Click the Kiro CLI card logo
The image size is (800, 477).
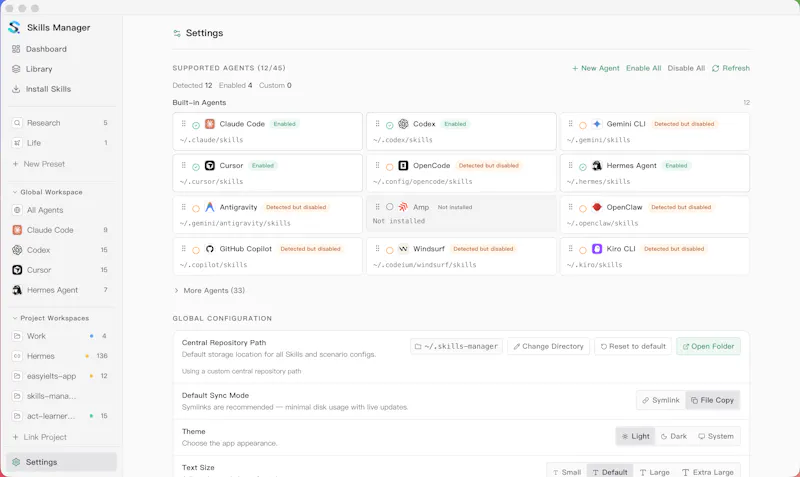597,249
